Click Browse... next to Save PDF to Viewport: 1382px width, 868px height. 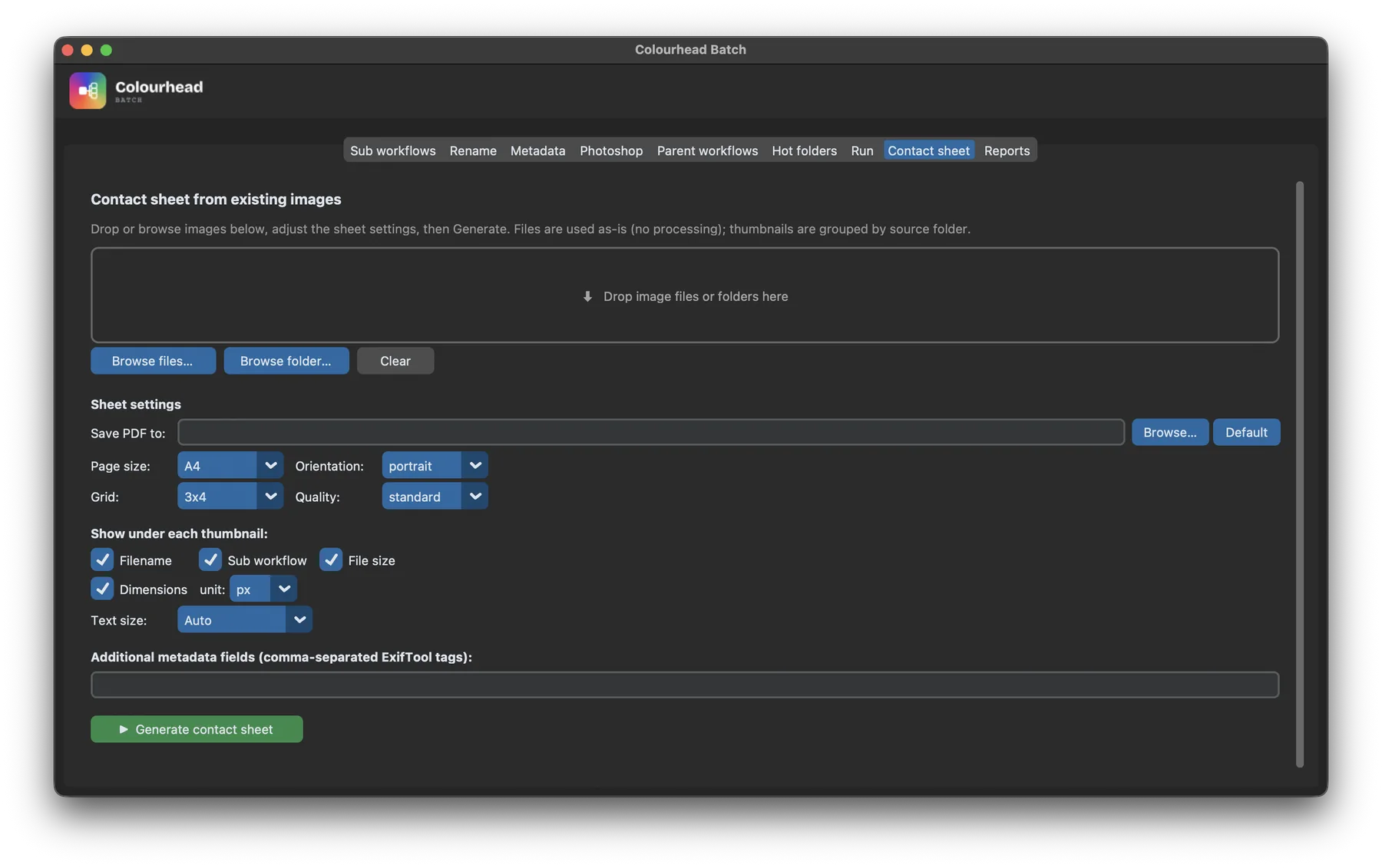[x=1169, y=432]
